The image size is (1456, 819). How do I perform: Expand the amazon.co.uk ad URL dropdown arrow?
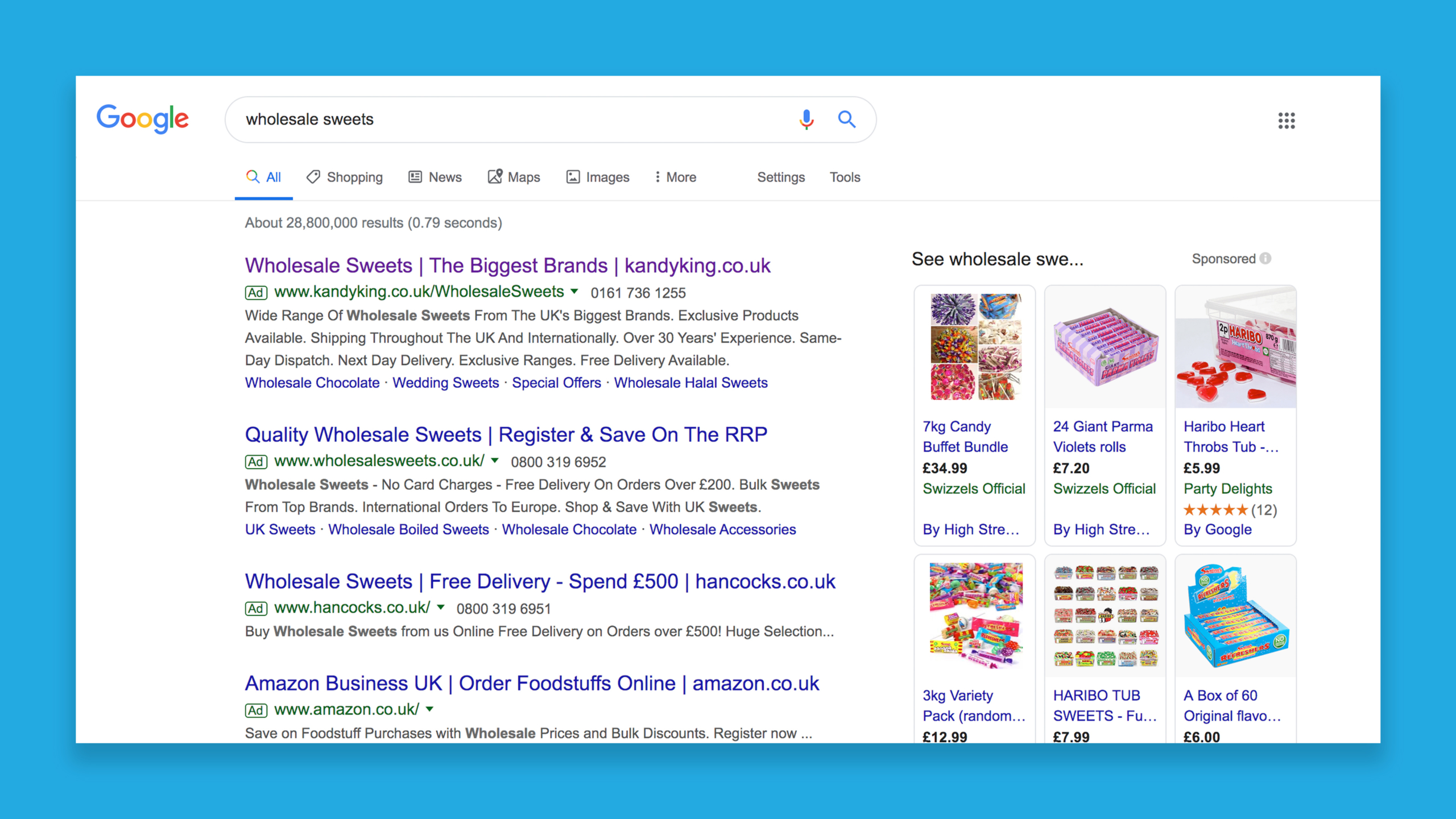(430, 709)
